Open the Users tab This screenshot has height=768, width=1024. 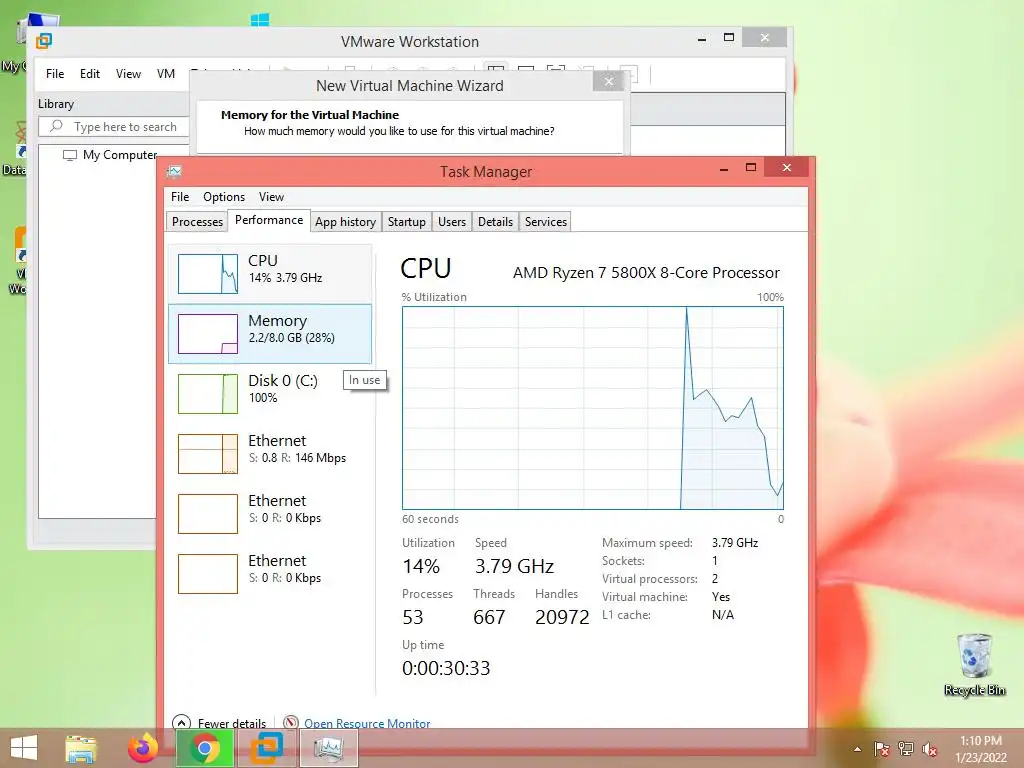[x=451, y=221]
